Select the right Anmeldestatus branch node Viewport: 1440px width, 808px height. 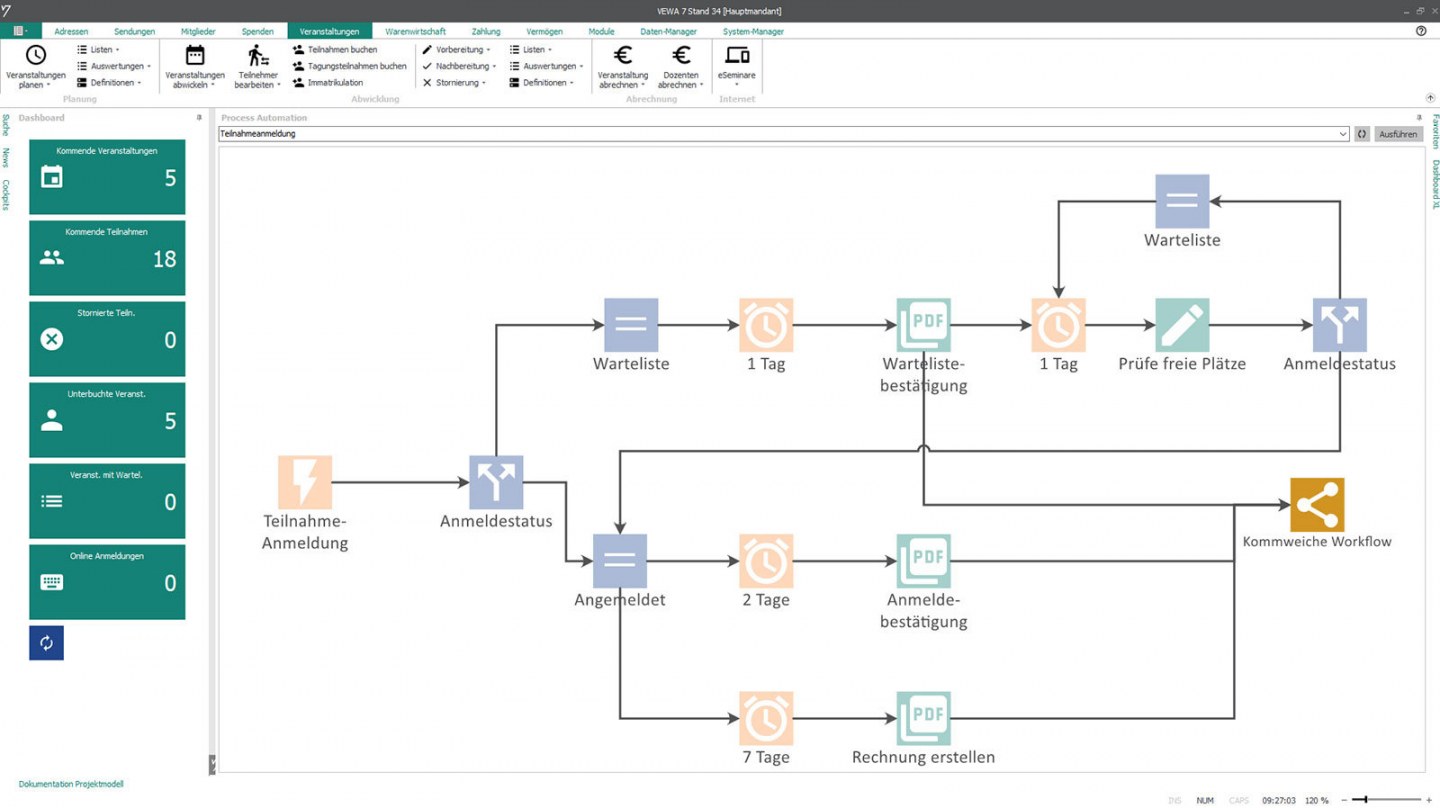coord(1339,325)
